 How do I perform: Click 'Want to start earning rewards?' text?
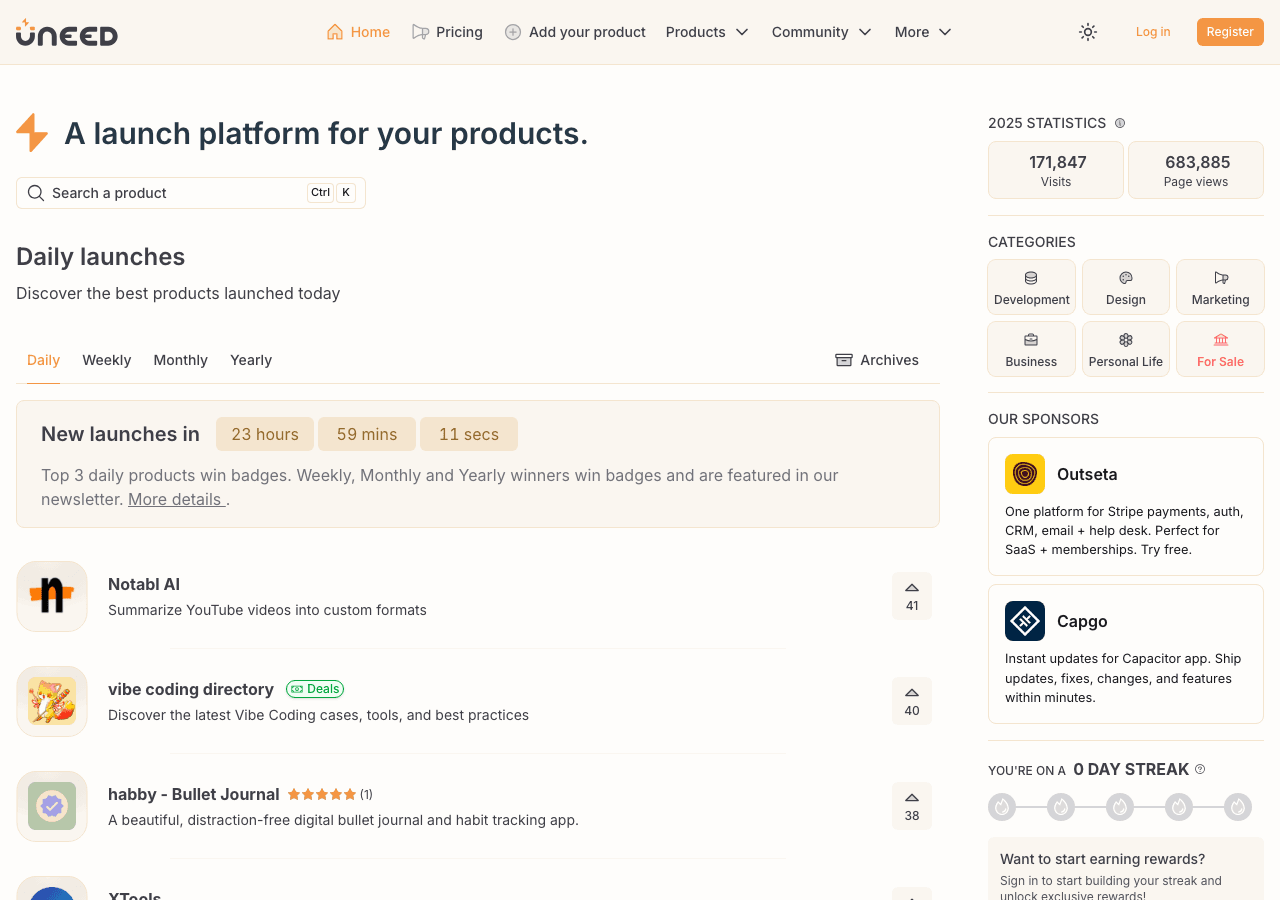click(x=1102, y=859)
